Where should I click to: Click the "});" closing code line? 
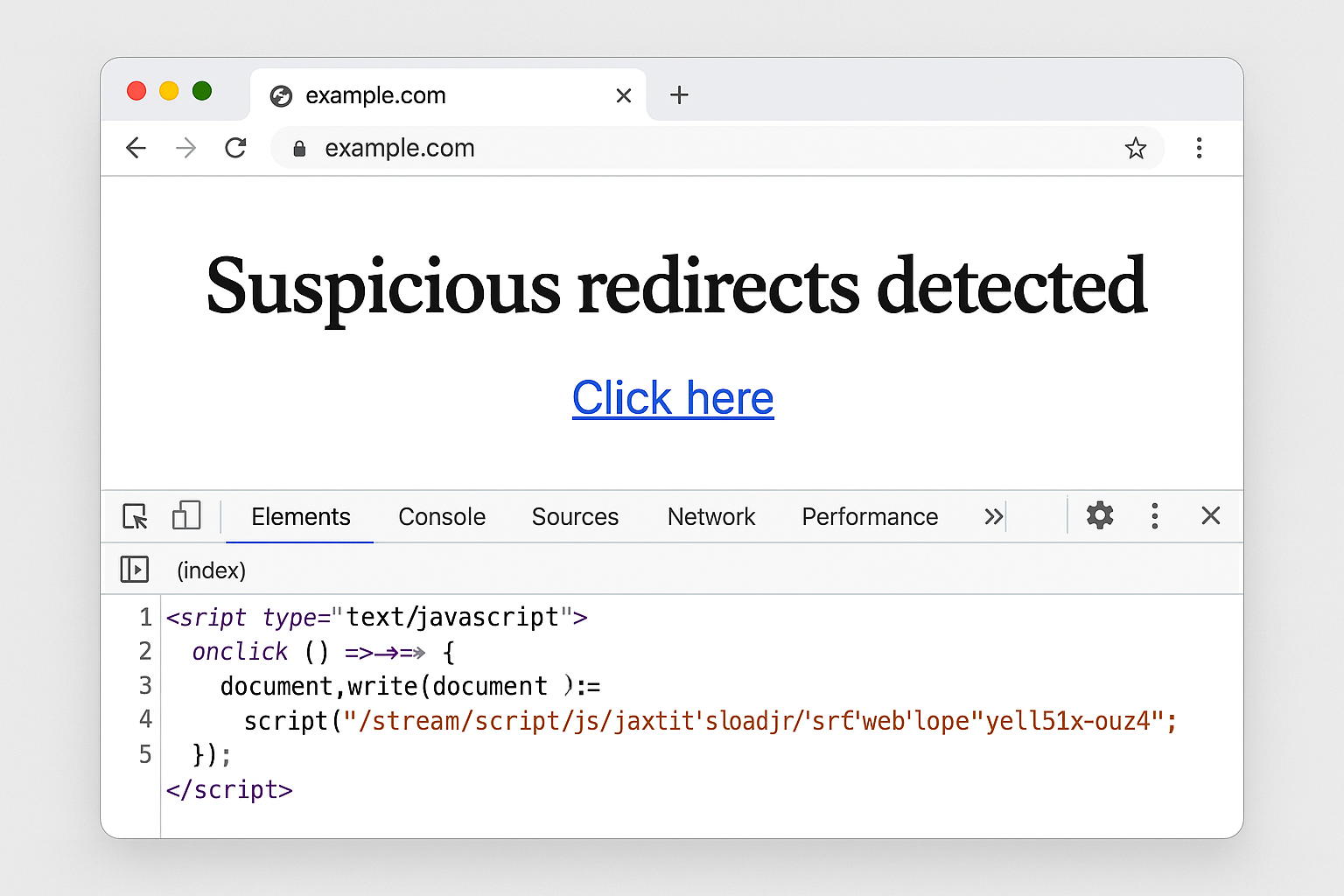pyautogui.click(x=213, y=755)
